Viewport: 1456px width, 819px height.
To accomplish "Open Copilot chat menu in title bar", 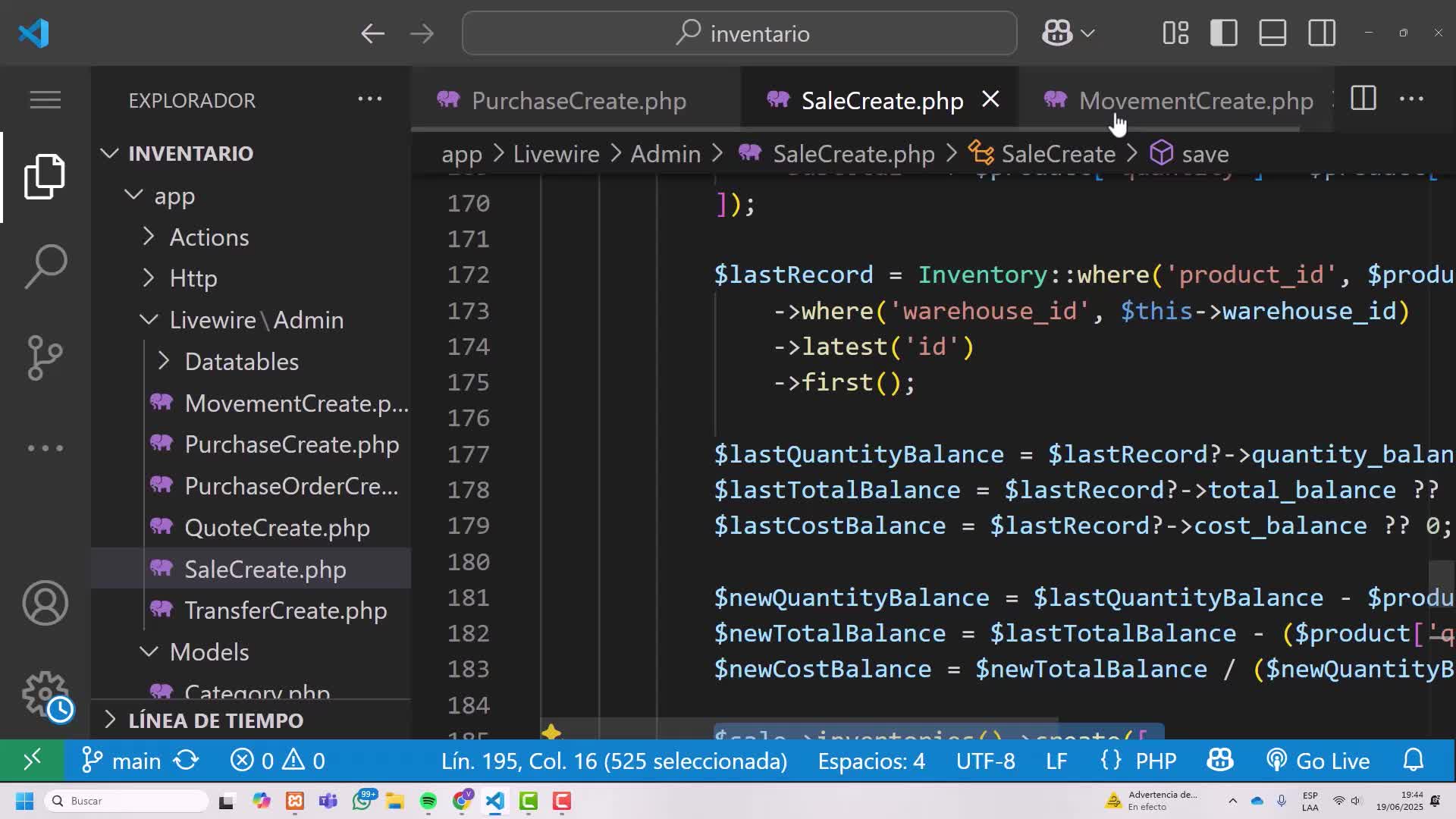I will pos(1068,33).
